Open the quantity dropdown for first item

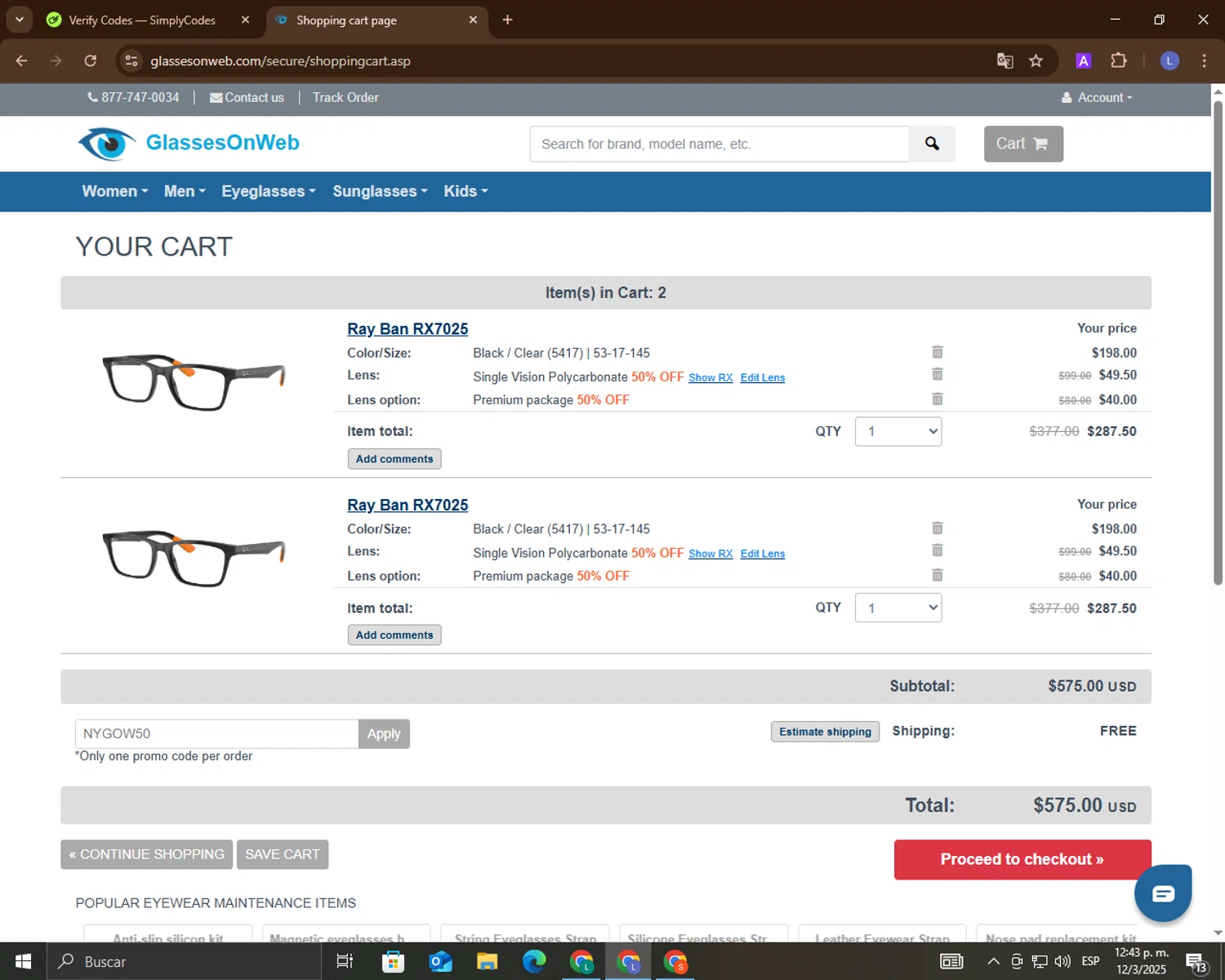pyautogui.click(x=898, y=431)
